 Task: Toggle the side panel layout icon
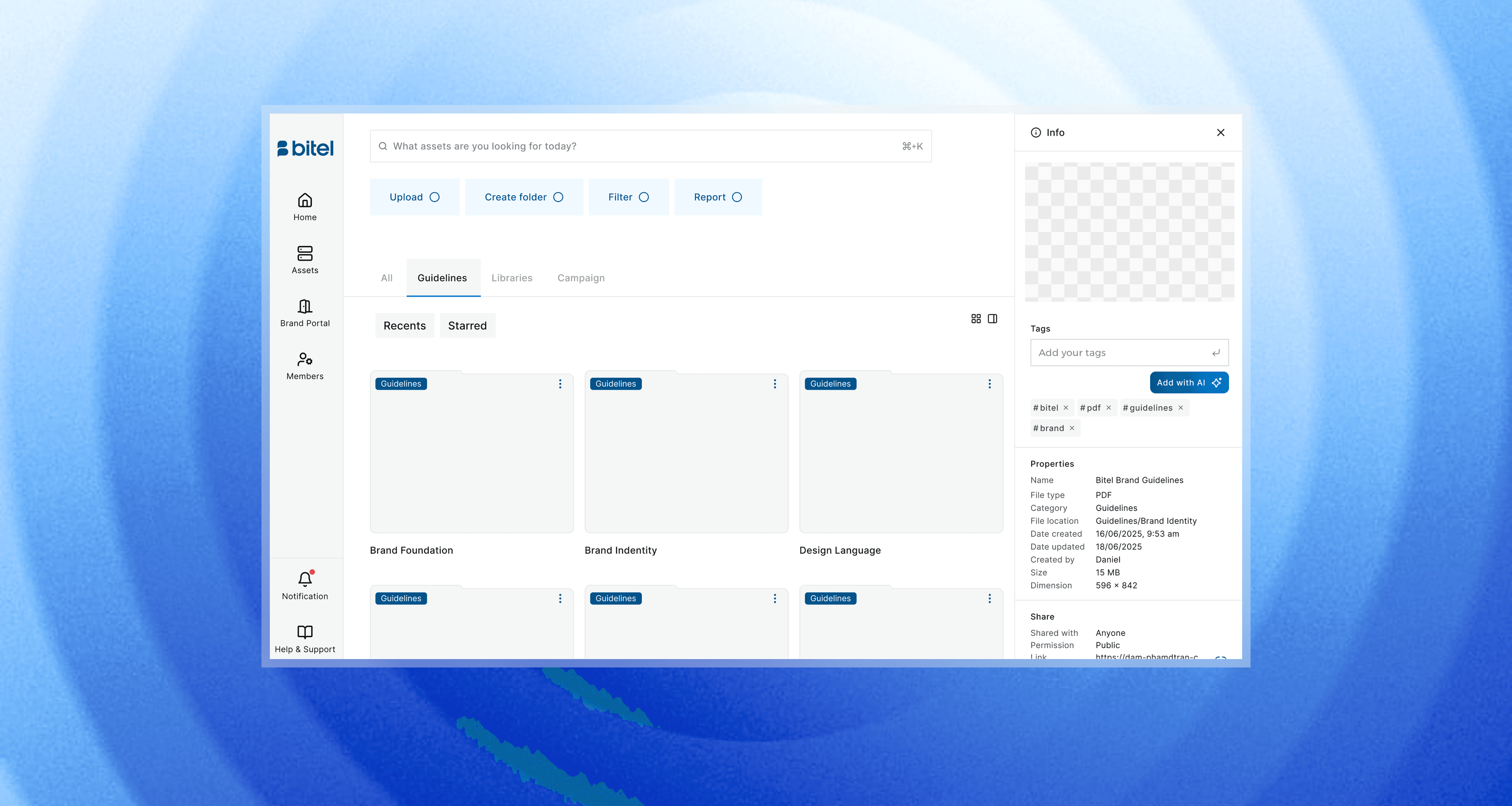[x=993, y=318]
